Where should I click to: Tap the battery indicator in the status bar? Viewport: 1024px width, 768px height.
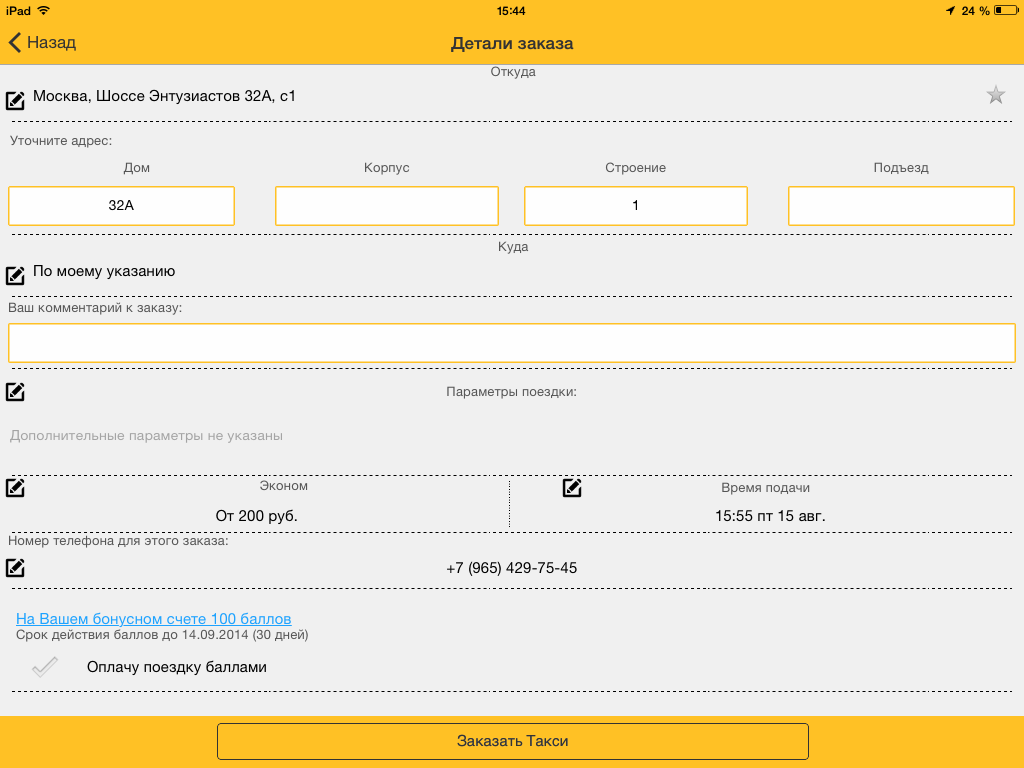(x=1006, y=10)
